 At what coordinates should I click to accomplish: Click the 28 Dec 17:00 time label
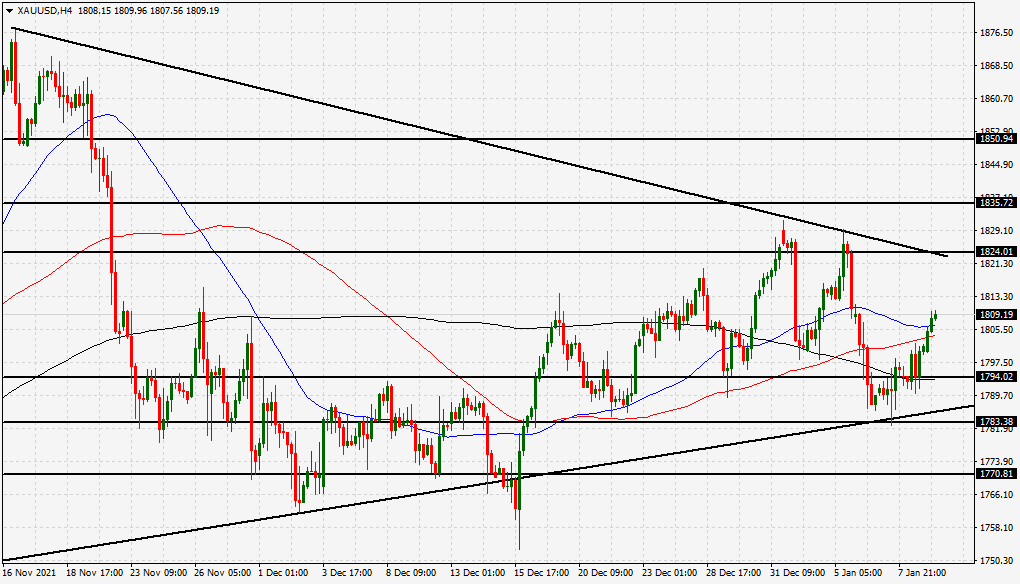[x=734, y=573]
